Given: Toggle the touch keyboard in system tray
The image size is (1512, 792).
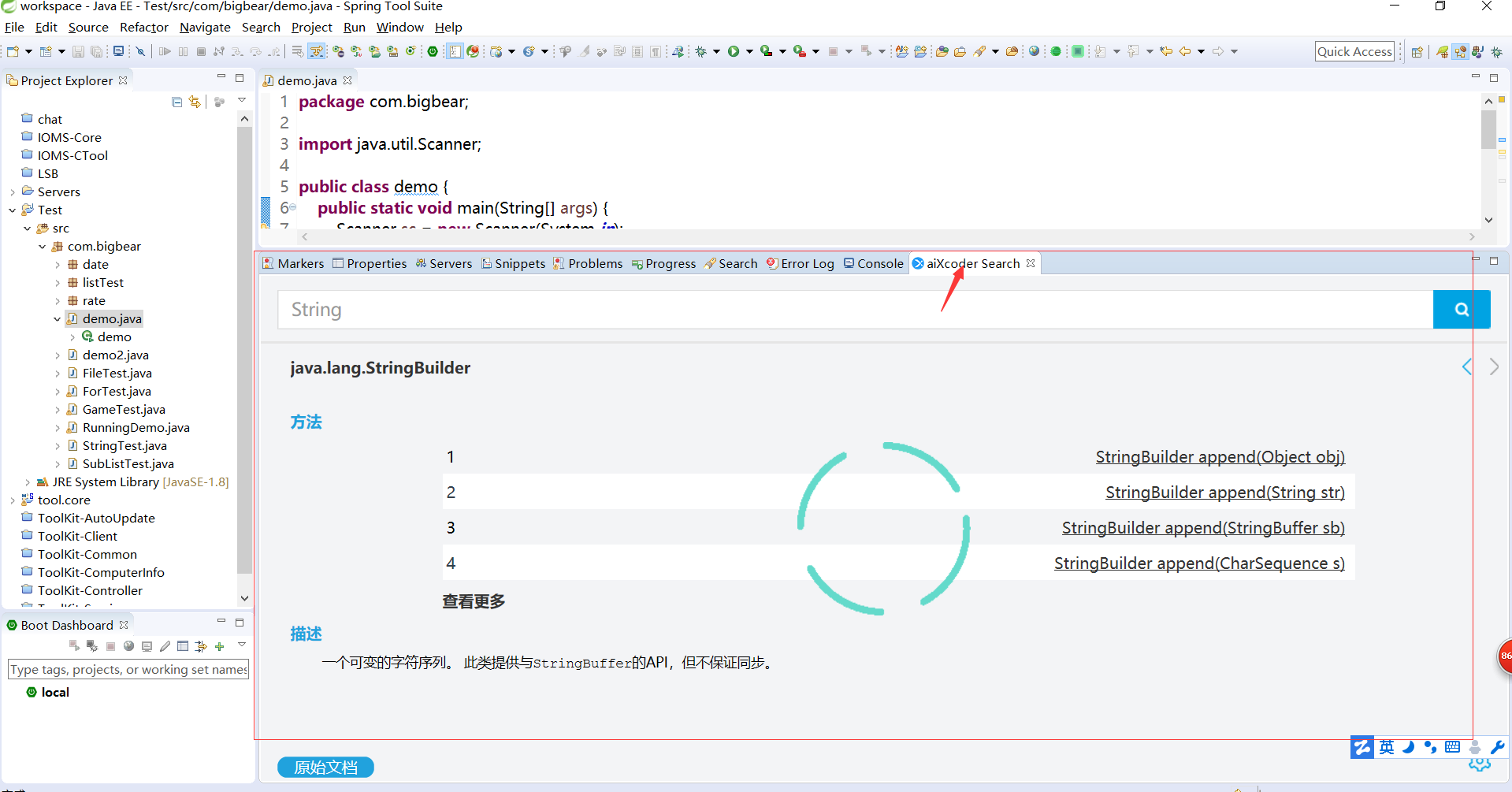Looking at the screenshot, I should pyautogui.click(x=1453, y=747).
